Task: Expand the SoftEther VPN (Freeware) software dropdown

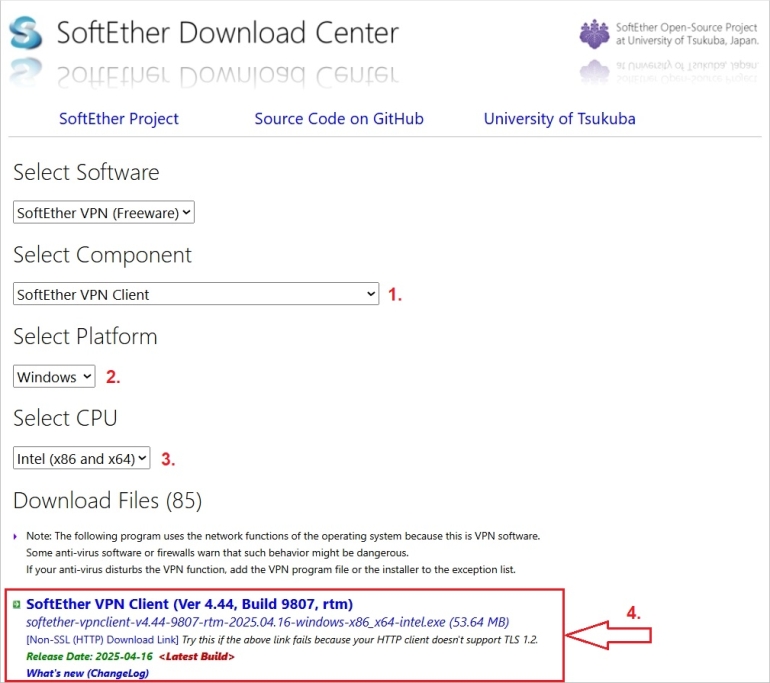Action: pyautogui.click(x=104, y=212)
